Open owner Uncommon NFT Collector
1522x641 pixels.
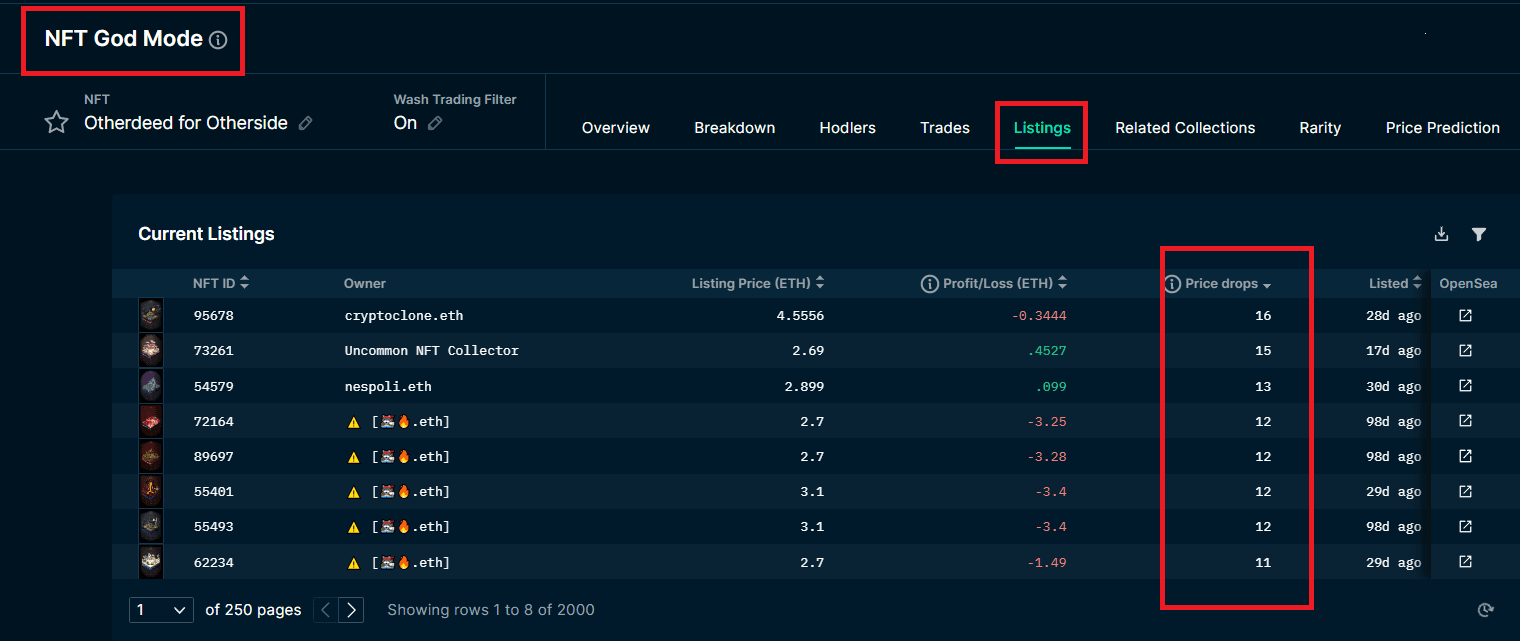point(431,351)
